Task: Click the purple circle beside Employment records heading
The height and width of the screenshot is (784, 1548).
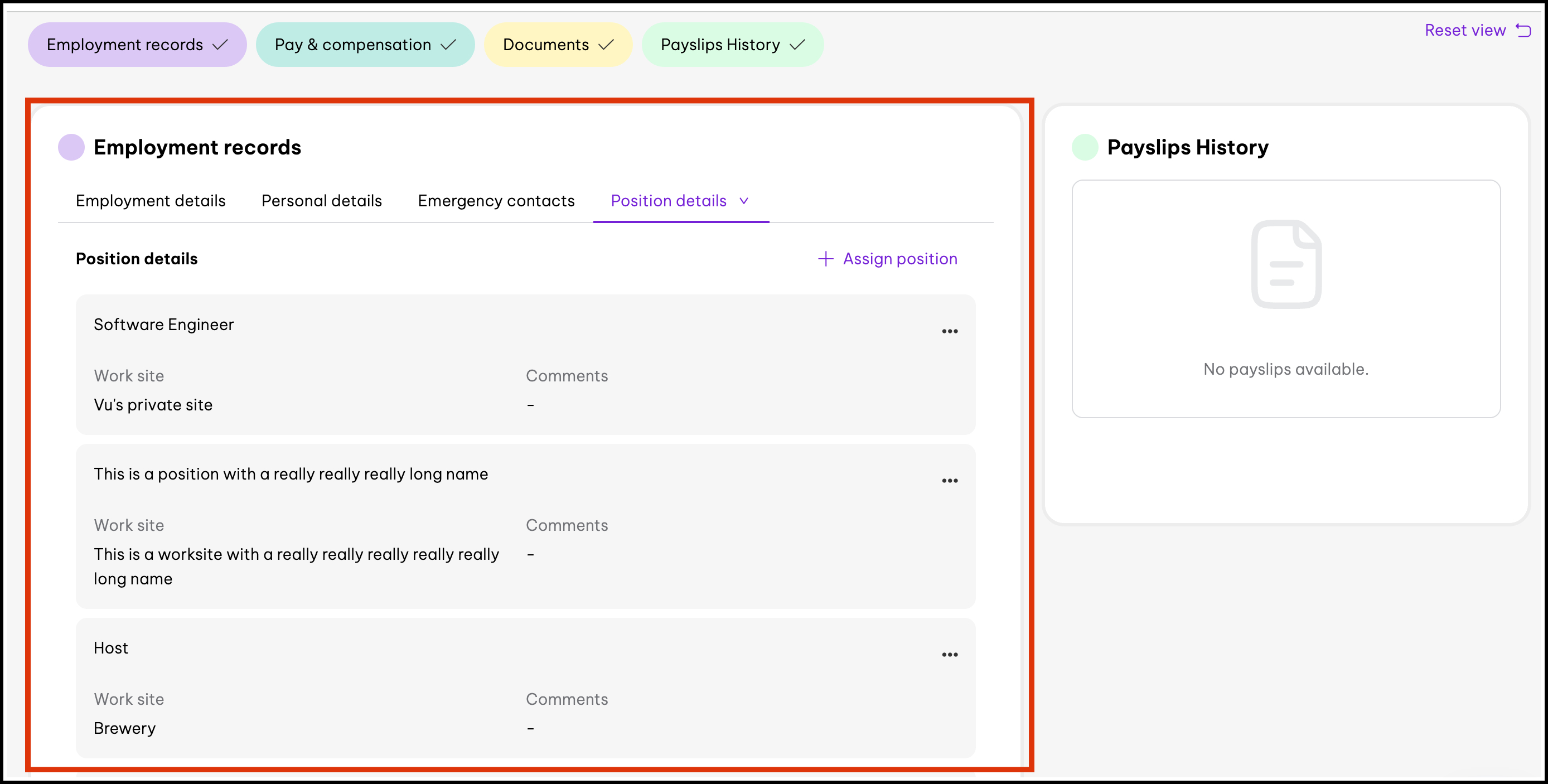Action: coord(71,147)
